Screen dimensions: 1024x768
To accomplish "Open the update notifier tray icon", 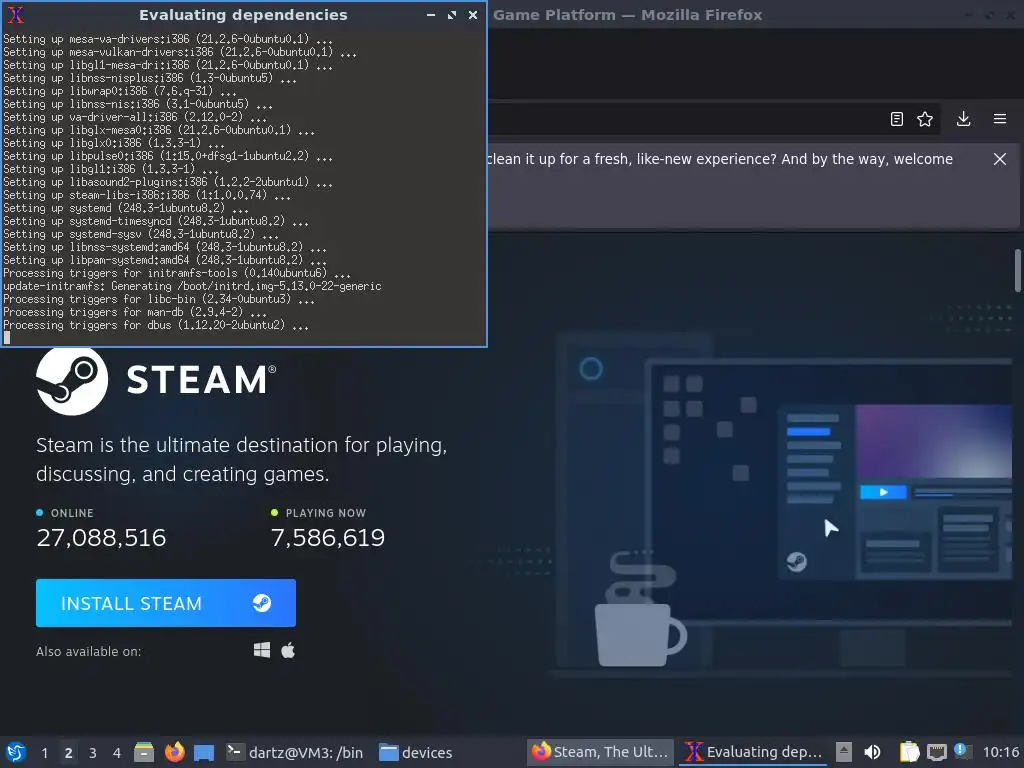I will pyautogui.click(x=963, y=751).
